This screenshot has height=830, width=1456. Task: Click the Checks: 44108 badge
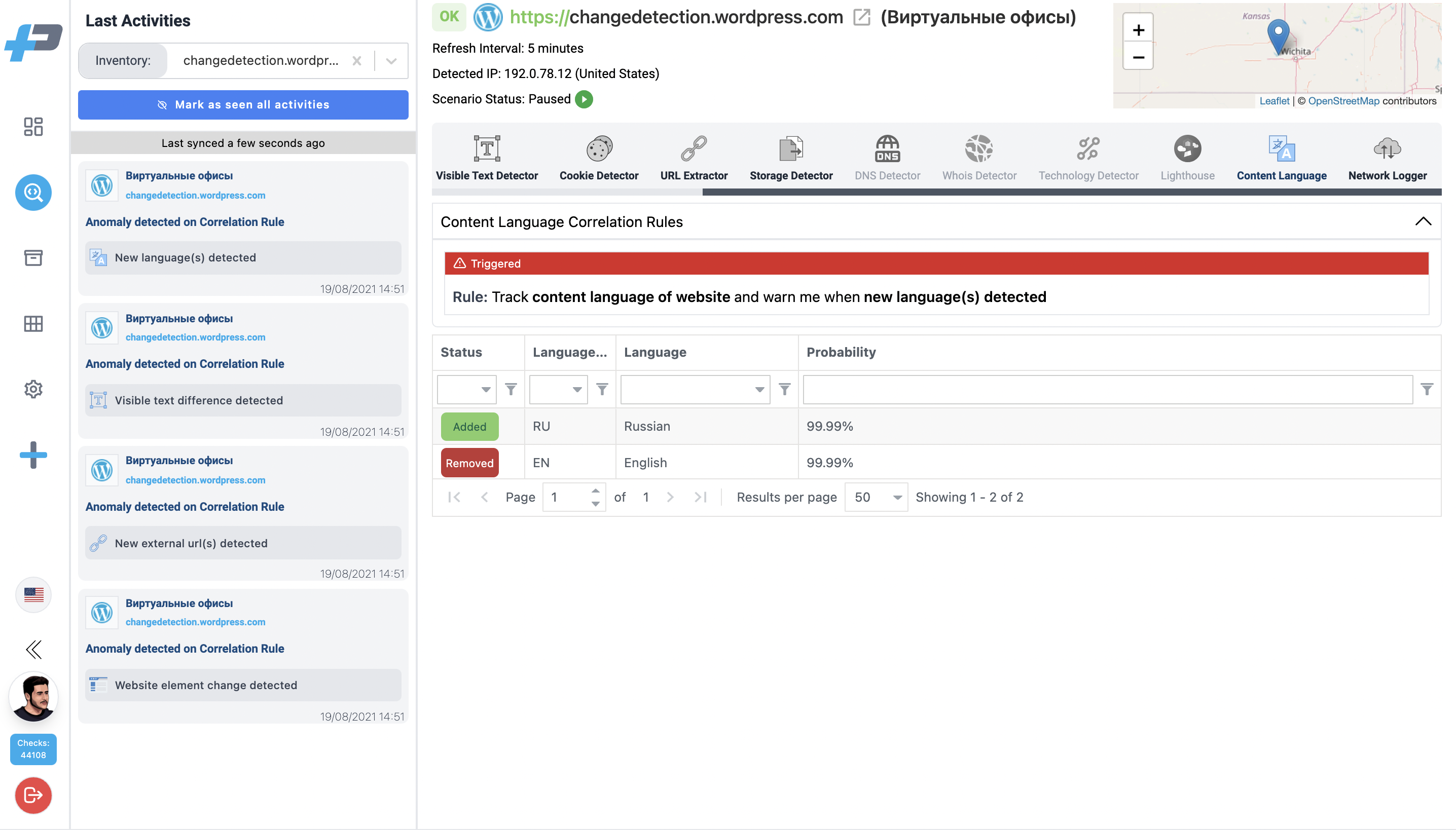(33, 749)
